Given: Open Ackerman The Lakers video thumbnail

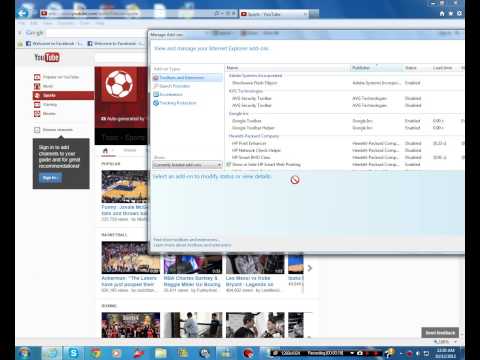Looking at the screenshot, I should (x=131, y=257).
